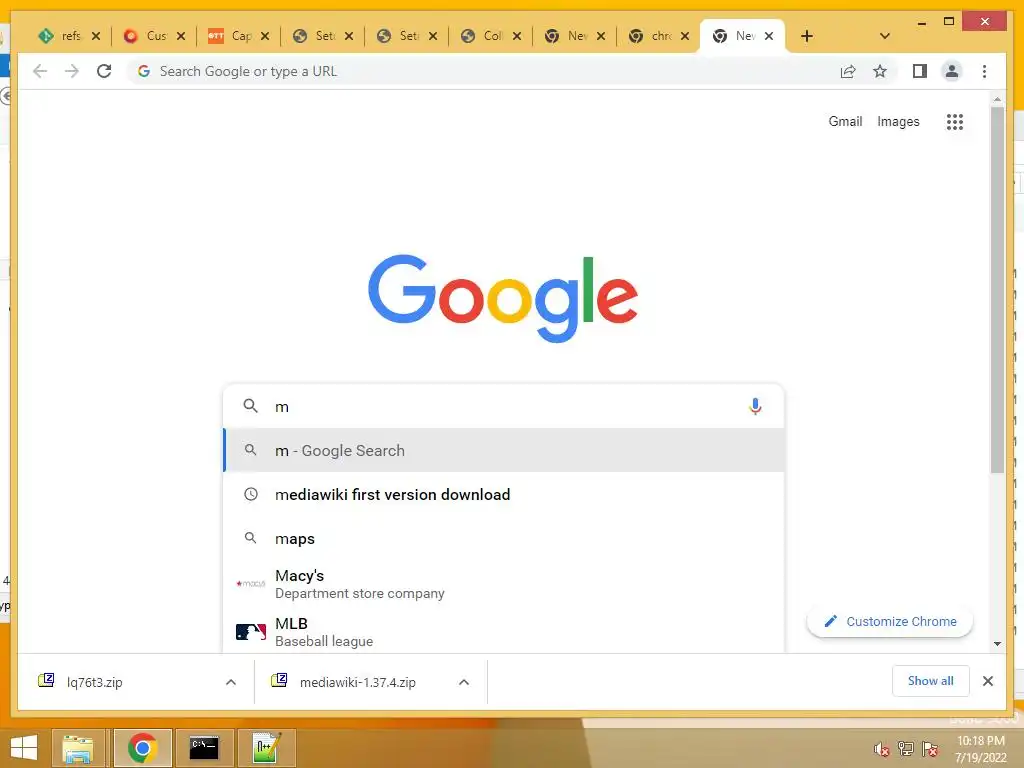Open File Explorer from the taskbar
This screenshot has height=768, width=1024.
click(78, 748)
